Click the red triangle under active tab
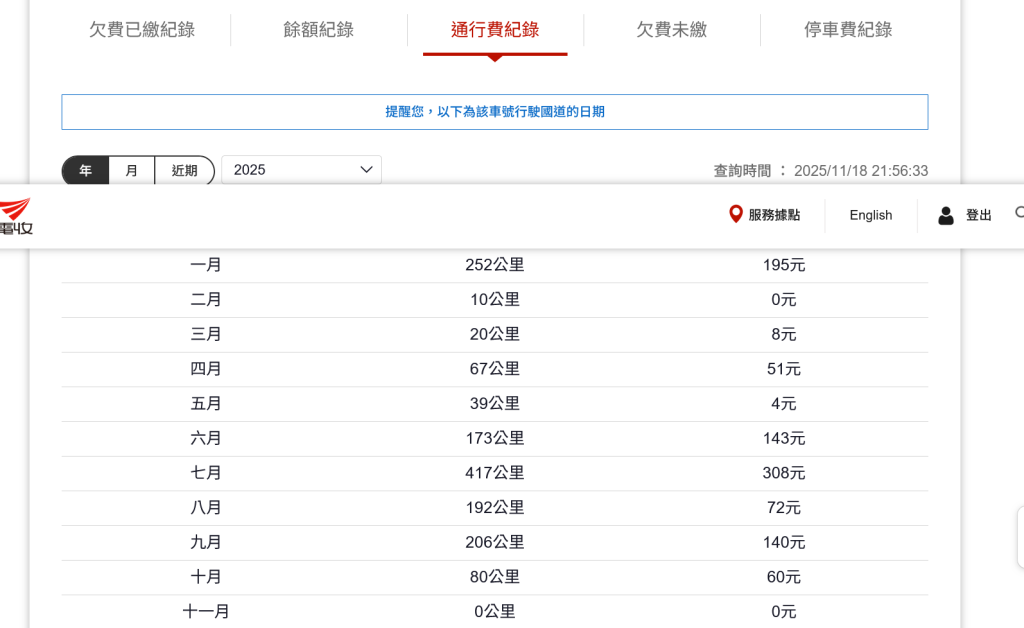Viewport: 1024px width, 628px height. coord(495,58)
